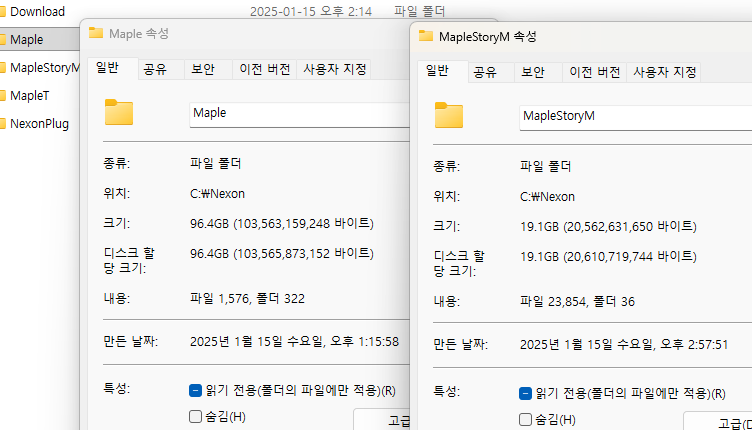Click large folder icon in Maple properties
Viewport: 752px width, 430px height.
coord(119,112)
